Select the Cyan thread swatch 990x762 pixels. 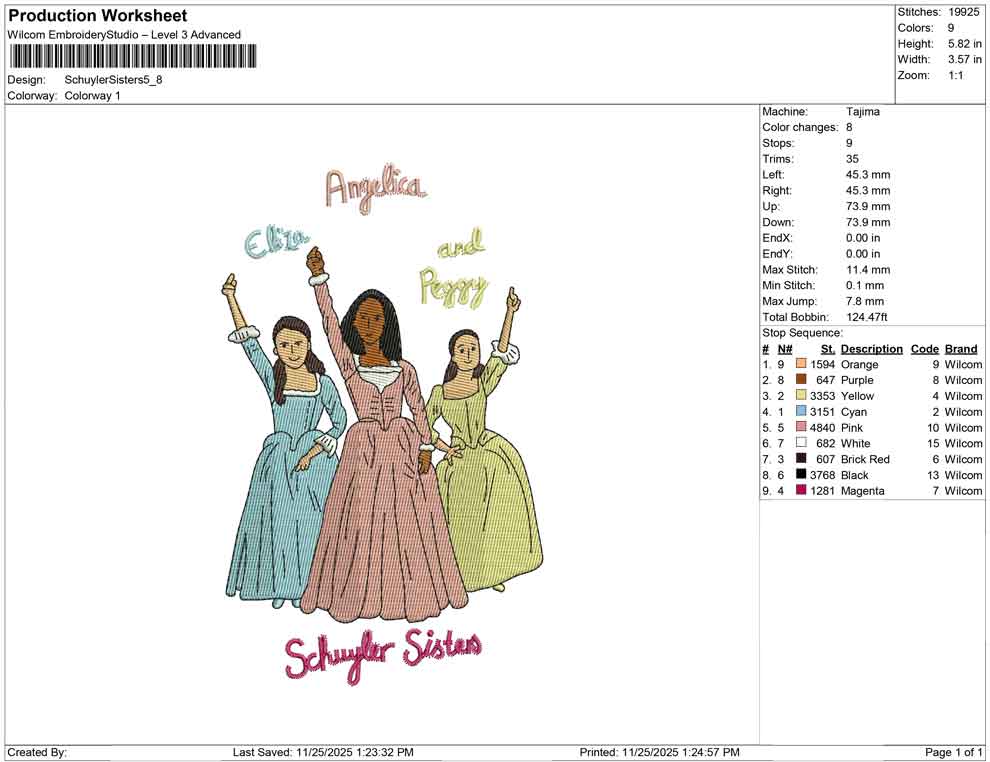(x=799, y=412)
